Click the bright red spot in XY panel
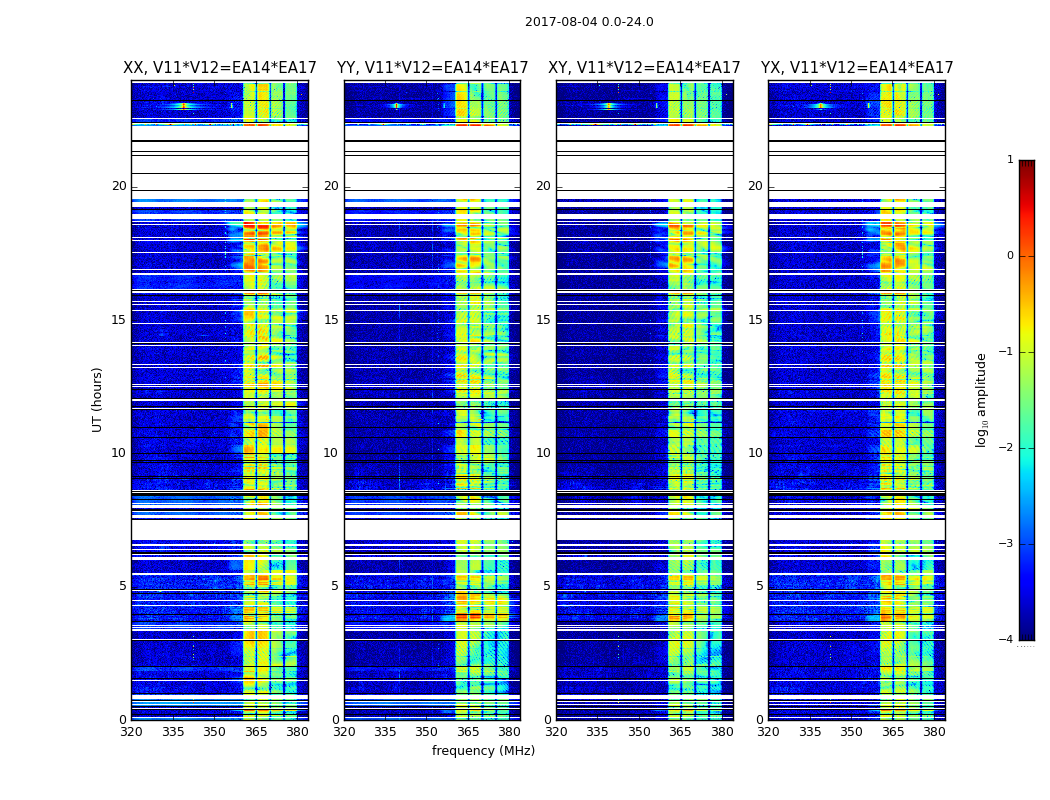Viewport: 1050px width, 800px height. [609, 106]
